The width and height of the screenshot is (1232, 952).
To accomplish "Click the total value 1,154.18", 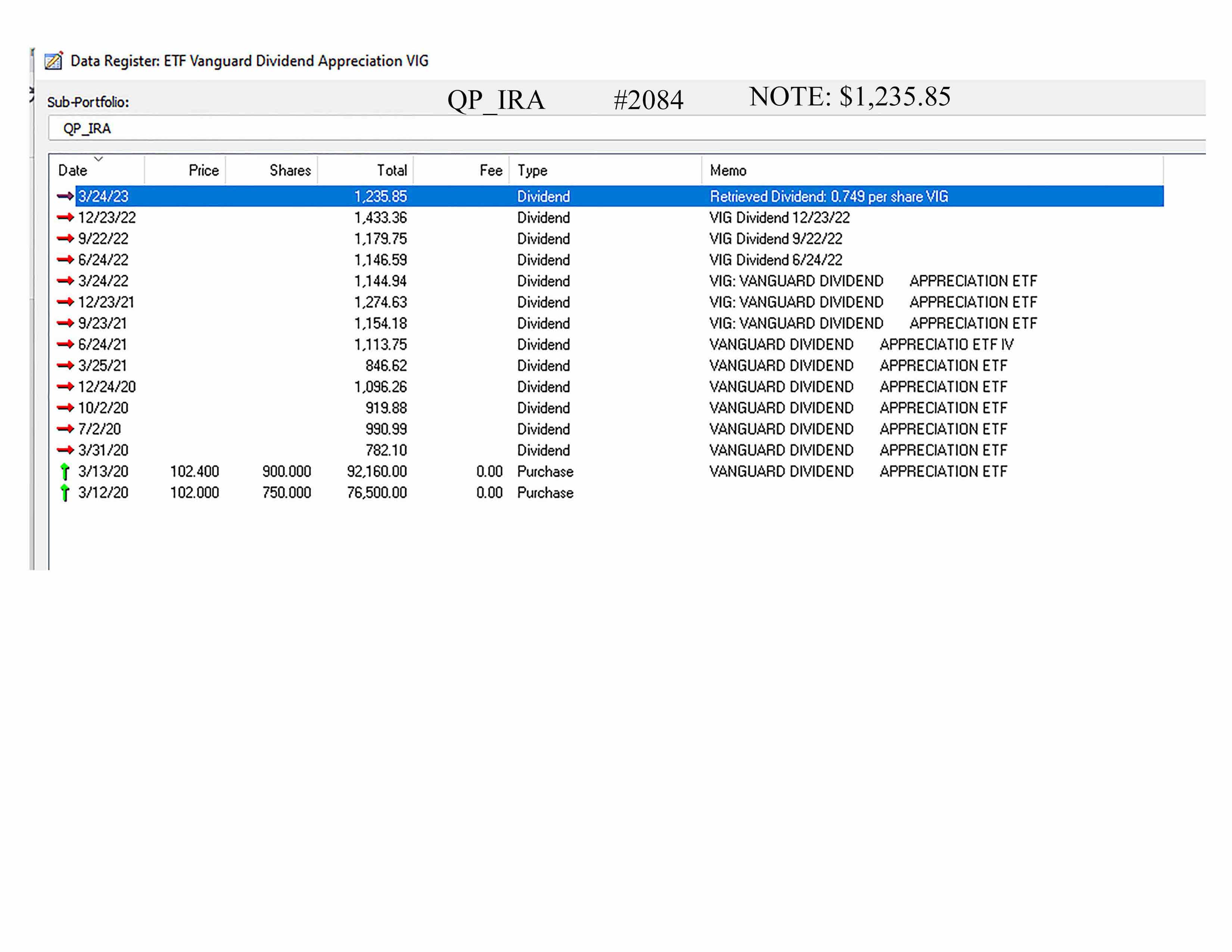I will [380, 323].
